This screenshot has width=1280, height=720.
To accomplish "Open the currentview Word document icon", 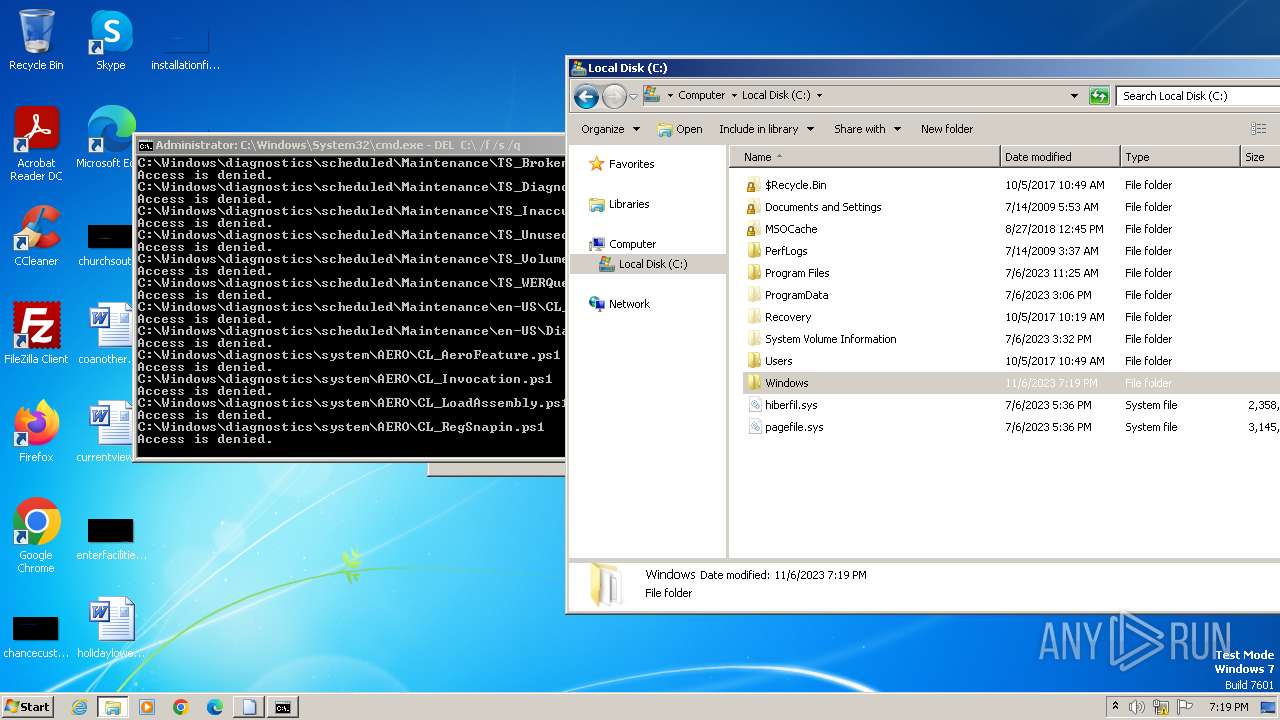I will click(x=108, y=432).
